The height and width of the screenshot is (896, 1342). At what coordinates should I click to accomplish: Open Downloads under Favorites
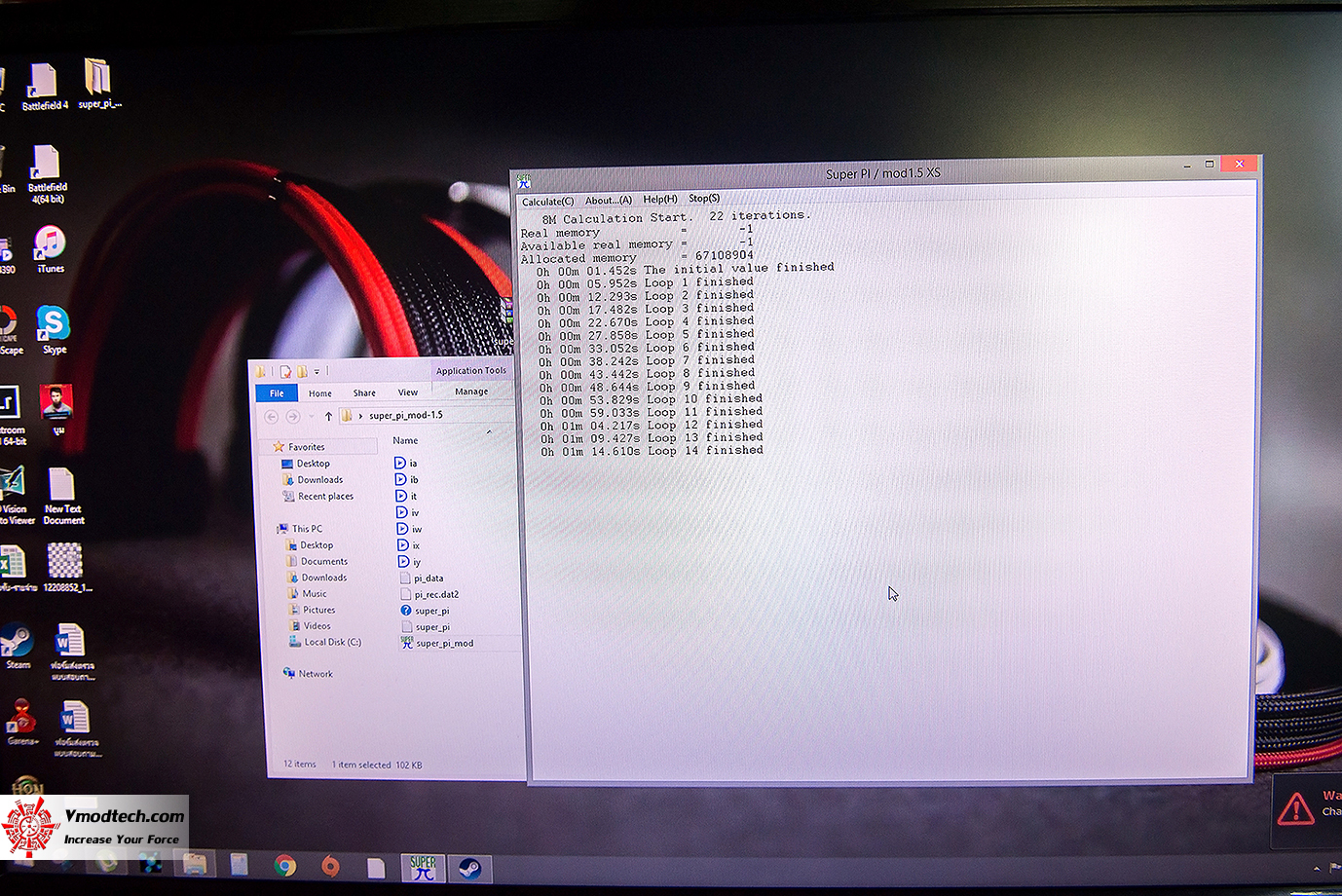(312, 480)
